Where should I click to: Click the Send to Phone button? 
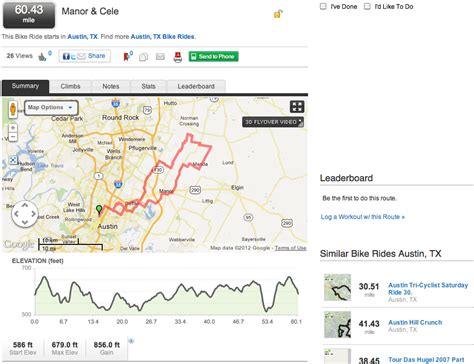213,56
